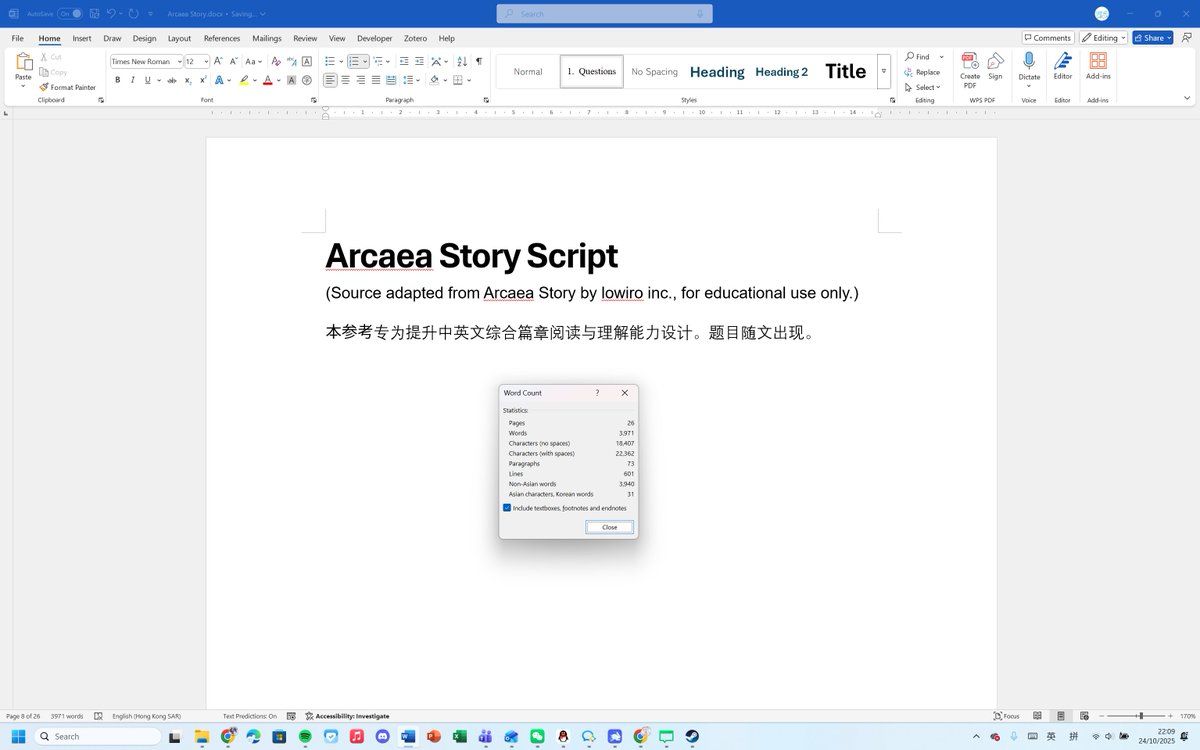The image size is (1200, 750).
Task: Toggle character shading button
Action: click(x=291, y=80)
